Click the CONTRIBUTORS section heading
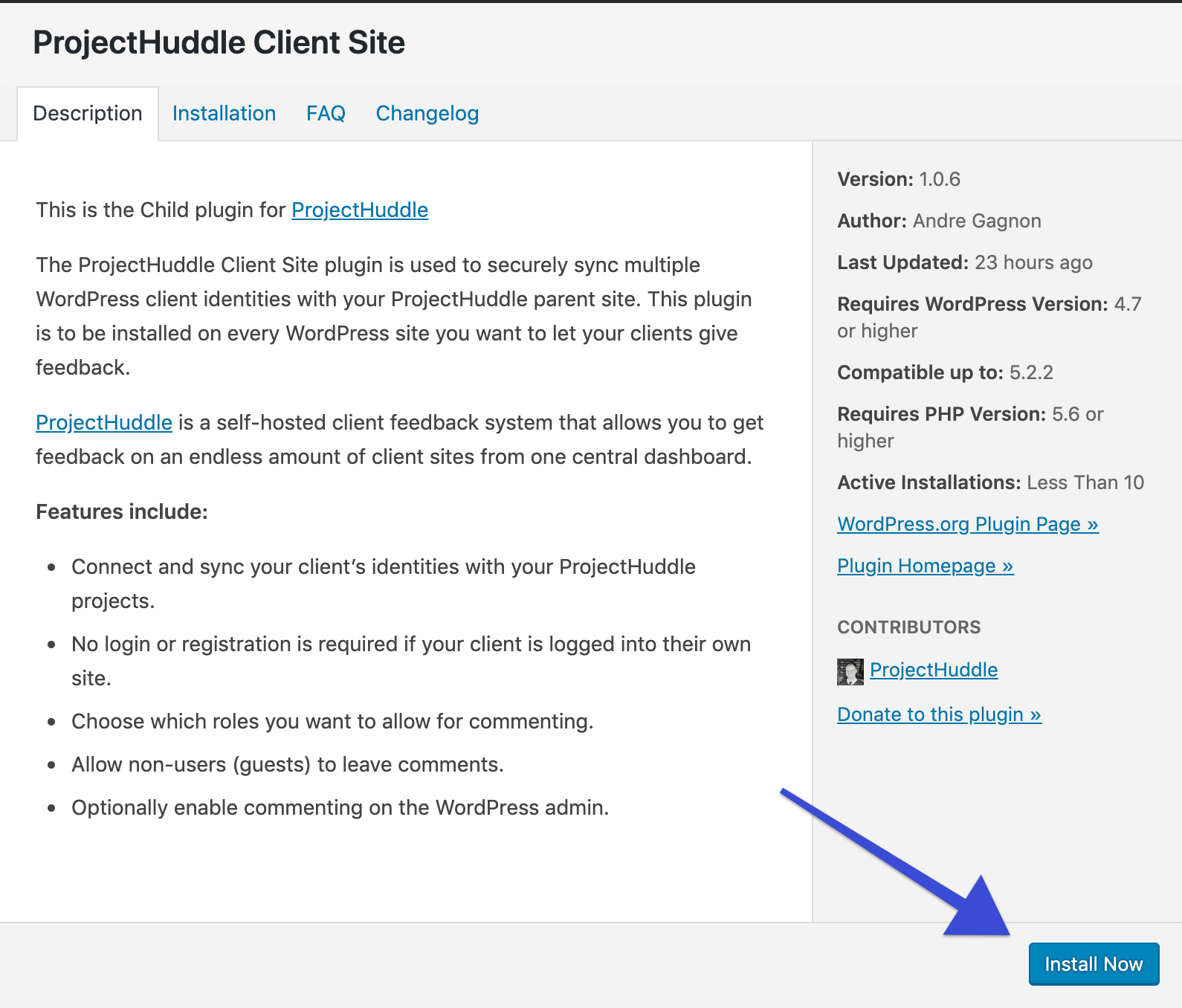Viewport: 1182px width, 1008px height. pyautogui.click(x=908, y=627)
